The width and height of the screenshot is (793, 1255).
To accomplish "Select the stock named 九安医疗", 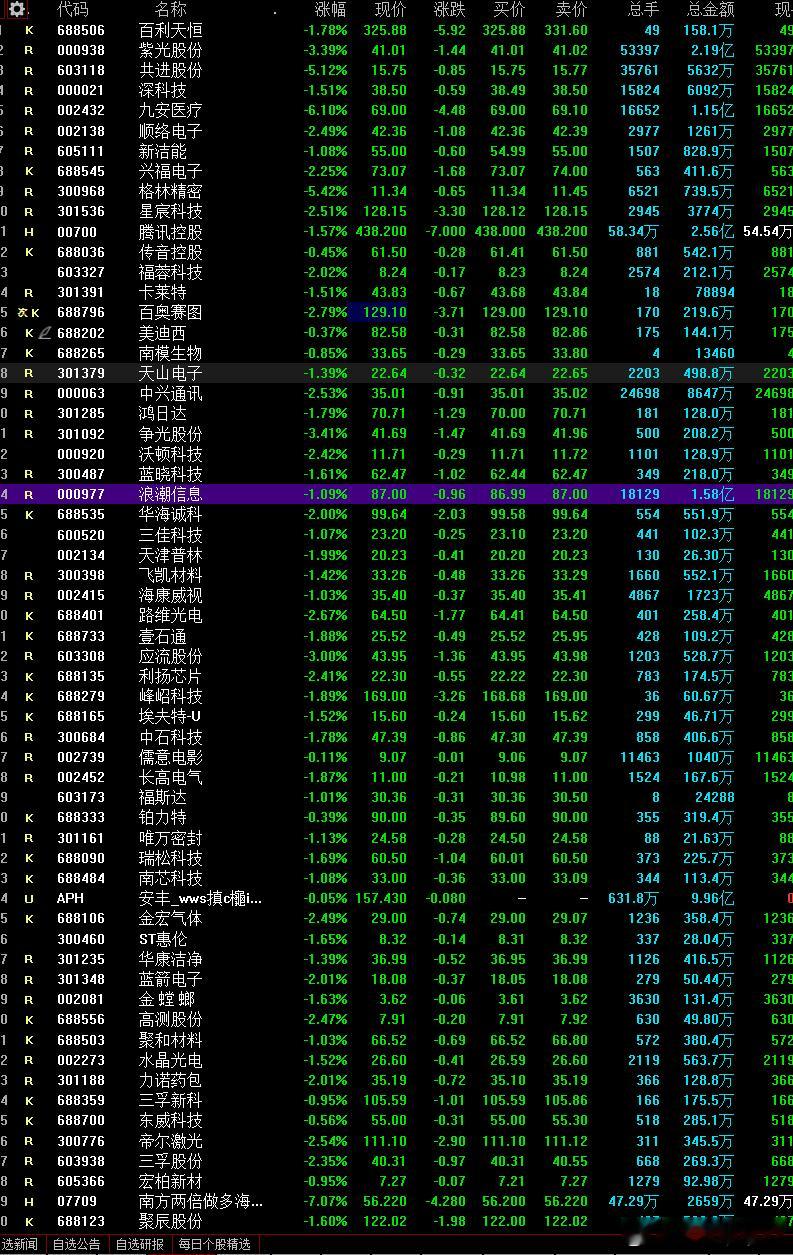I will click(x=170, y=111).
